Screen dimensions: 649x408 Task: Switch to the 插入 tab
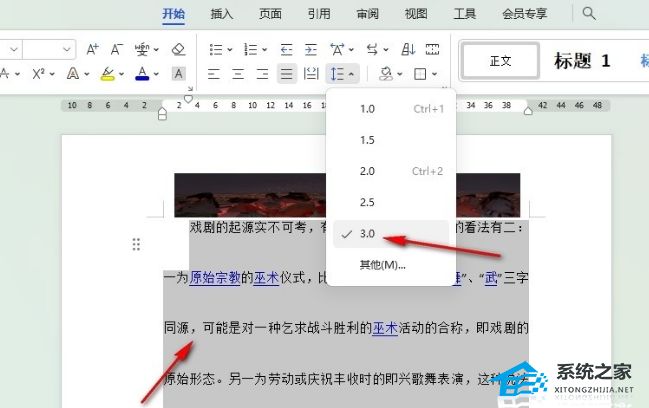222,14
